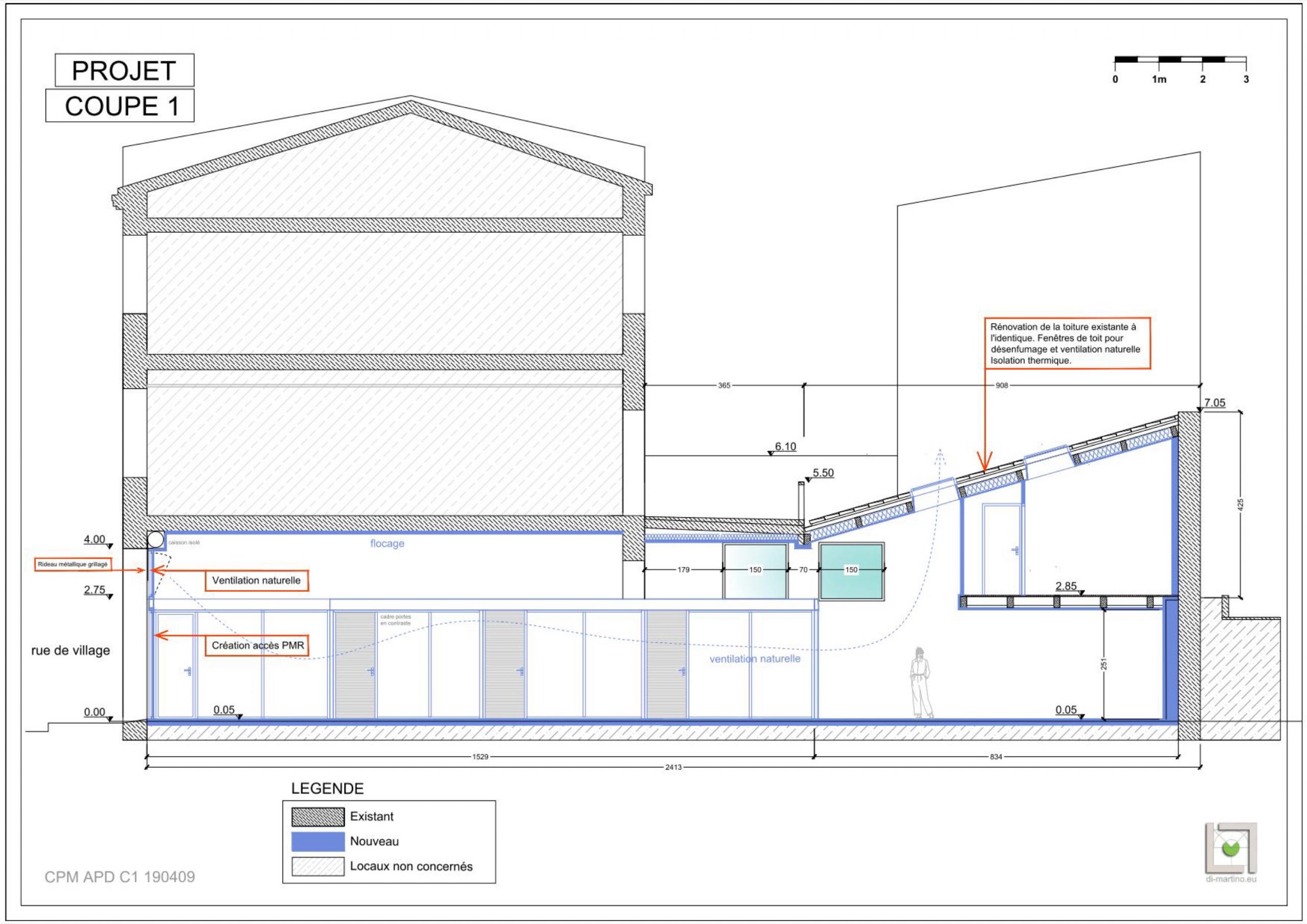
Task: Click the right teal glazed window
Action: [852, 571]
